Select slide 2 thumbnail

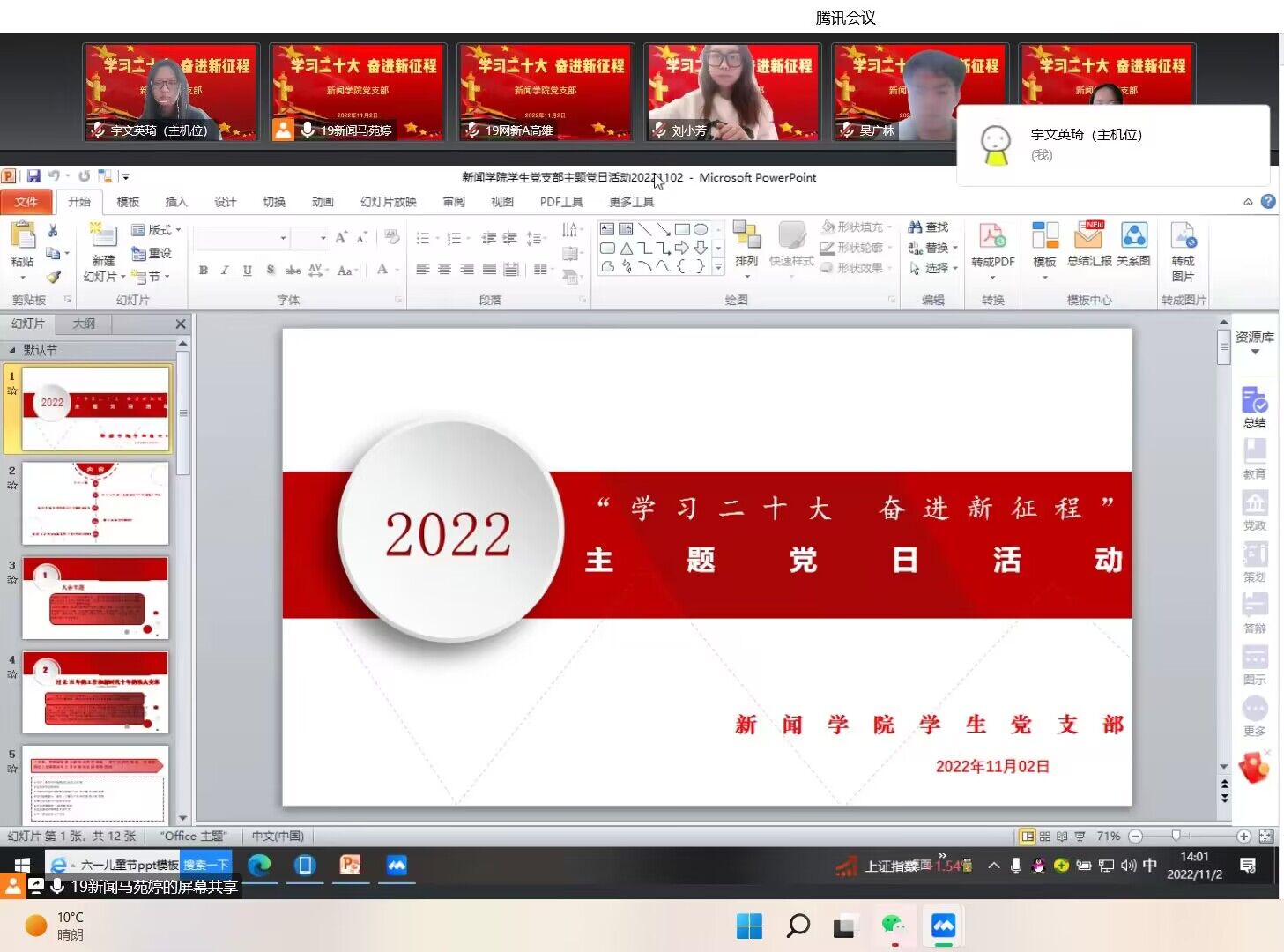(x=95, y=504)
